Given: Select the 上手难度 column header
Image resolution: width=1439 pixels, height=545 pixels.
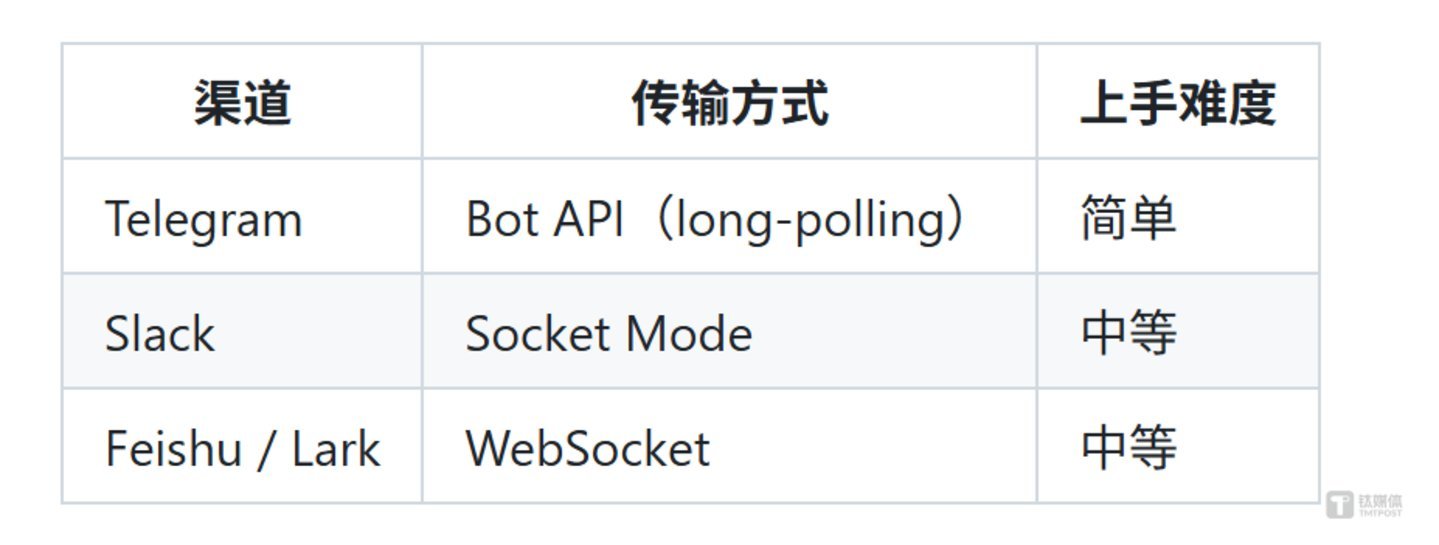Looking at the screenshot, I should pyautogui.click(x=1177, y=102).
